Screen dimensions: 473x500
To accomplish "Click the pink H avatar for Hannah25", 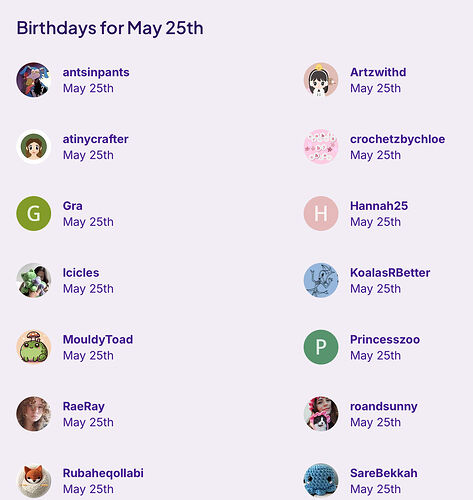I will click(x=321, y=213).
